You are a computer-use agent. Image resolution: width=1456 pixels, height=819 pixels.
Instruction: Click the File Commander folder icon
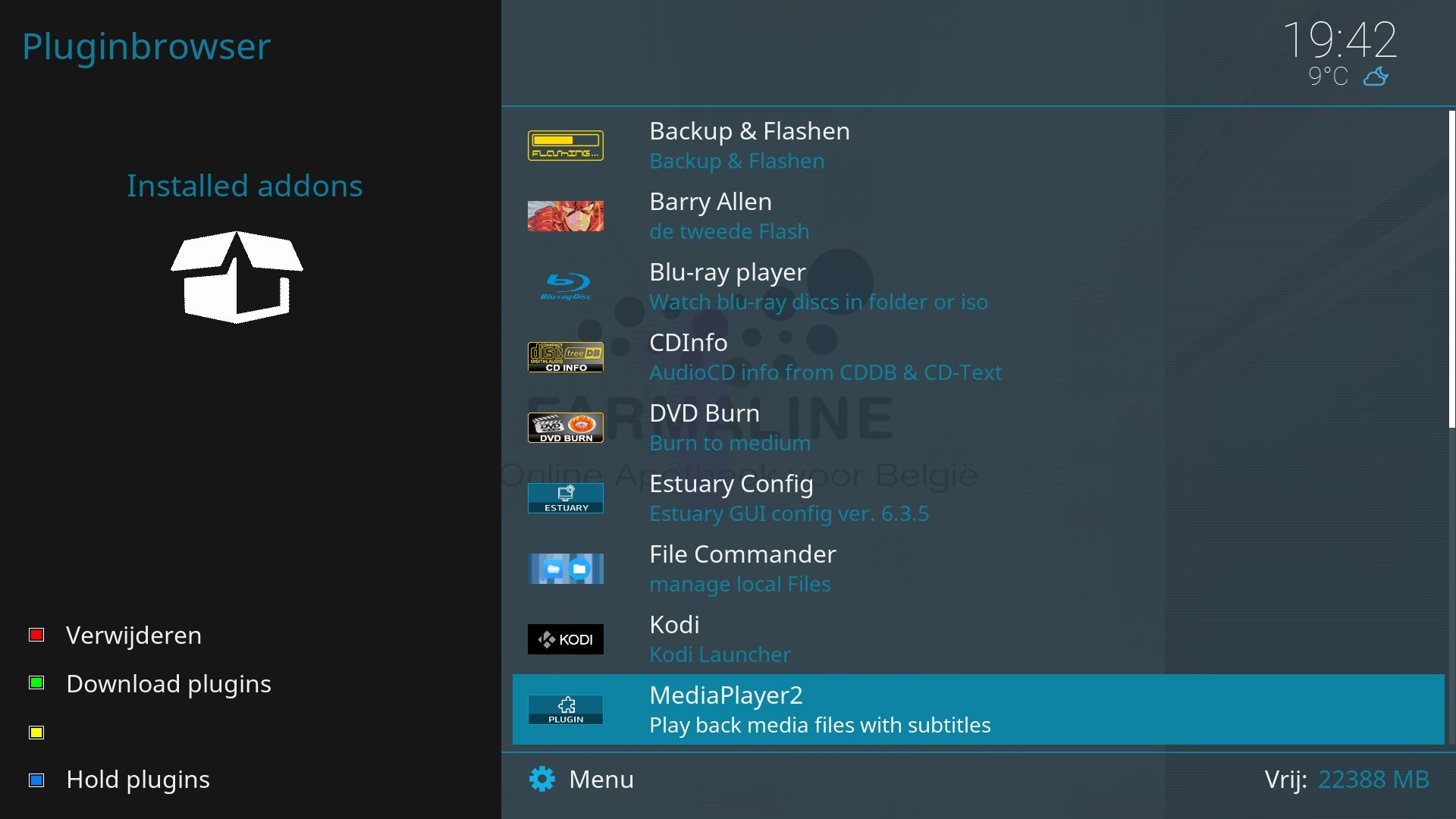[x=566, y=569]
